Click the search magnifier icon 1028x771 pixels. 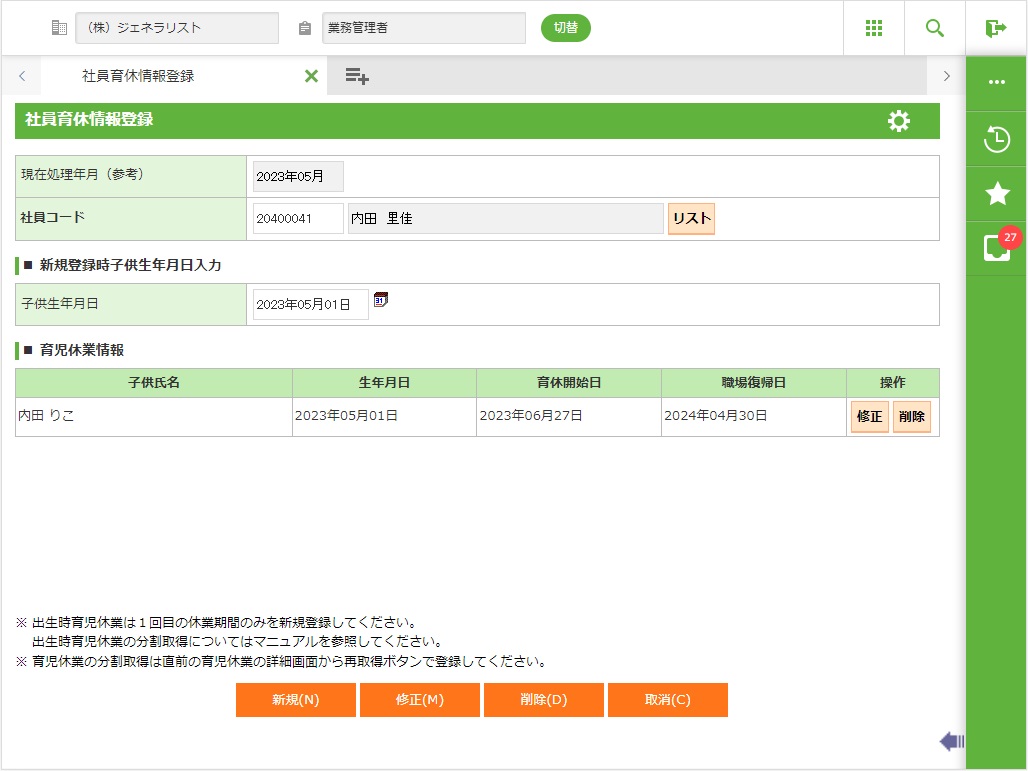[935, 28]
